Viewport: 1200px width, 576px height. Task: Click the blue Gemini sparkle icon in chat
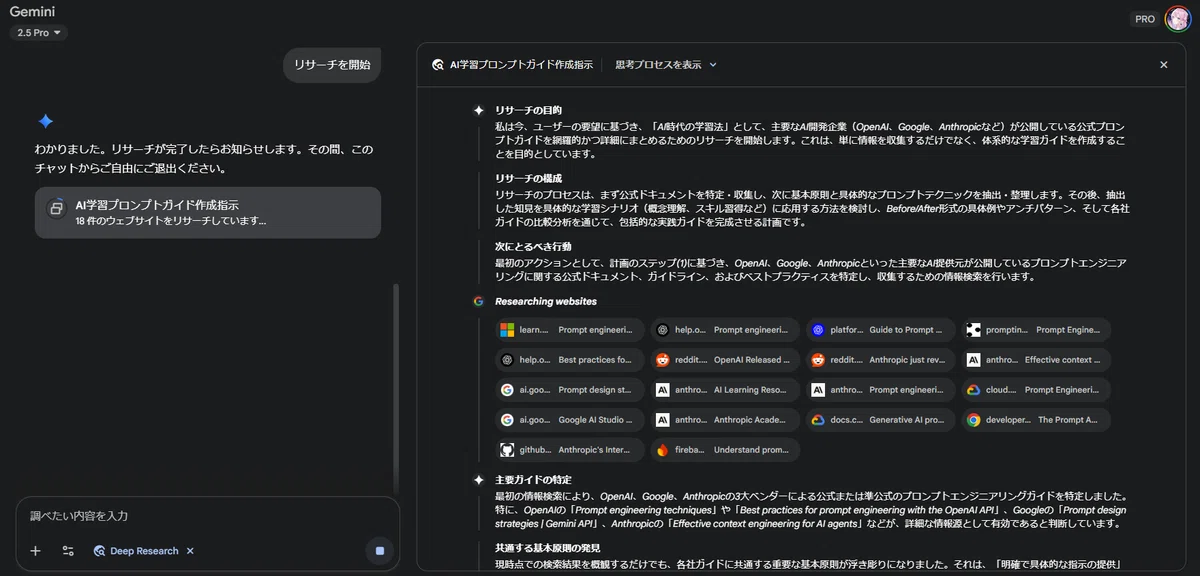[45, 121]
